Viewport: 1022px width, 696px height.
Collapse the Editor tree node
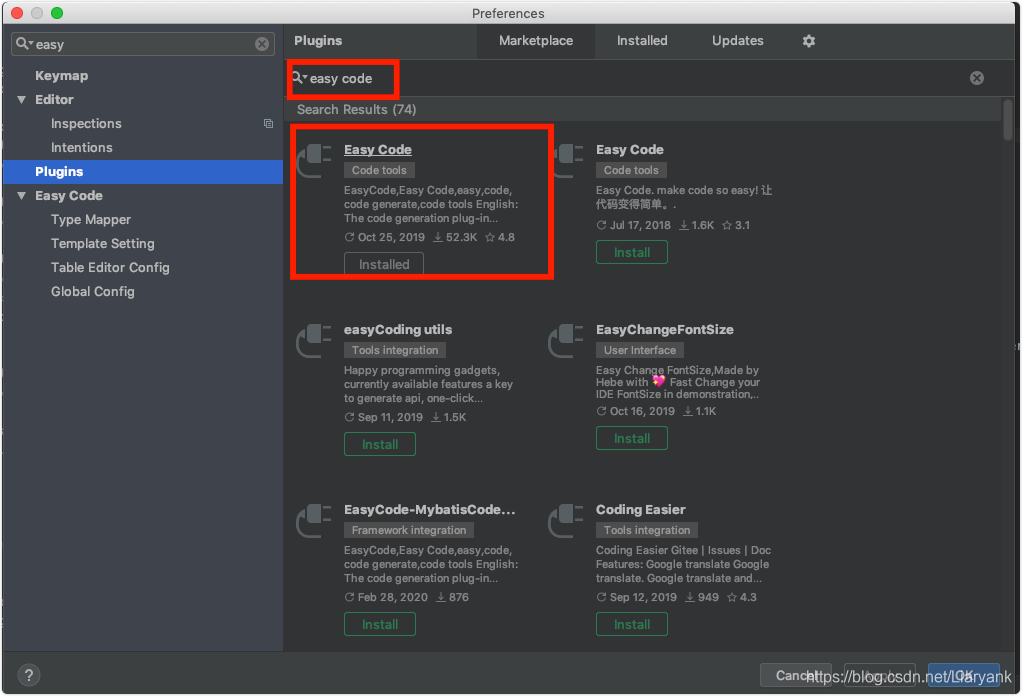pos(22,100)
